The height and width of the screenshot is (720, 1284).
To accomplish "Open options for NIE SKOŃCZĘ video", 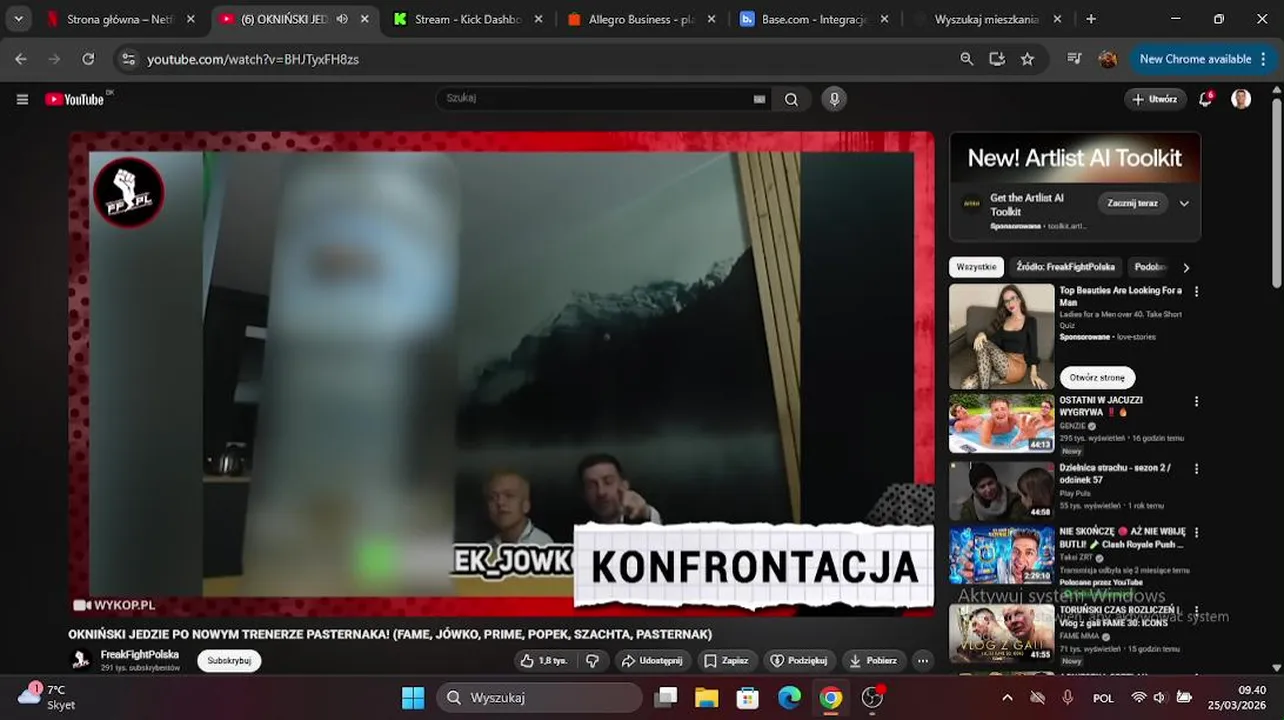I will [x=1196, y=533].
